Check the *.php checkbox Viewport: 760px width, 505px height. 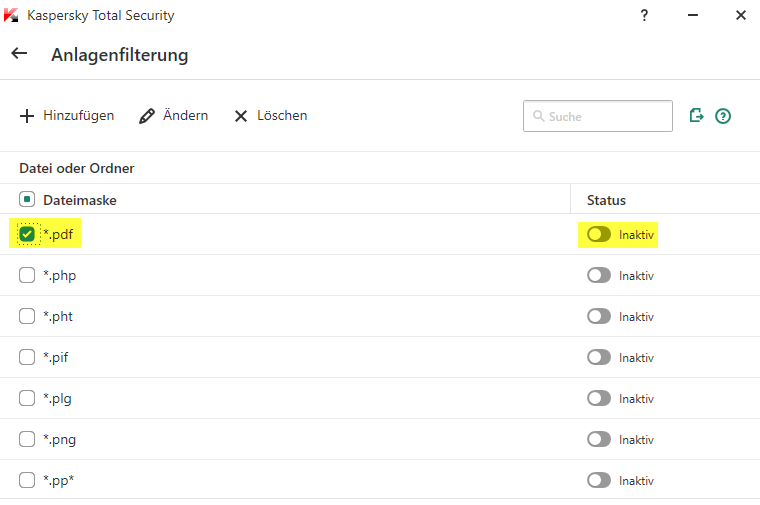(27, 275)
